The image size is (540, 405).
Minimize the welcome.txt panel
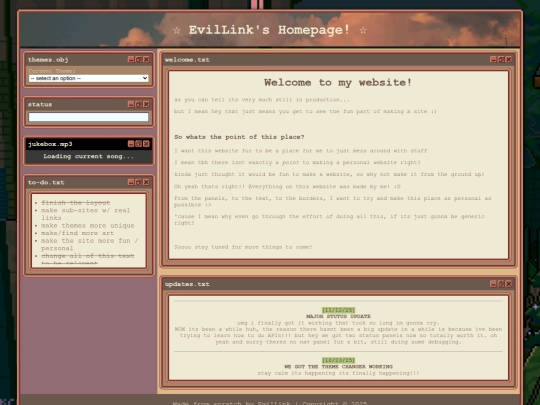click(493, 60)
